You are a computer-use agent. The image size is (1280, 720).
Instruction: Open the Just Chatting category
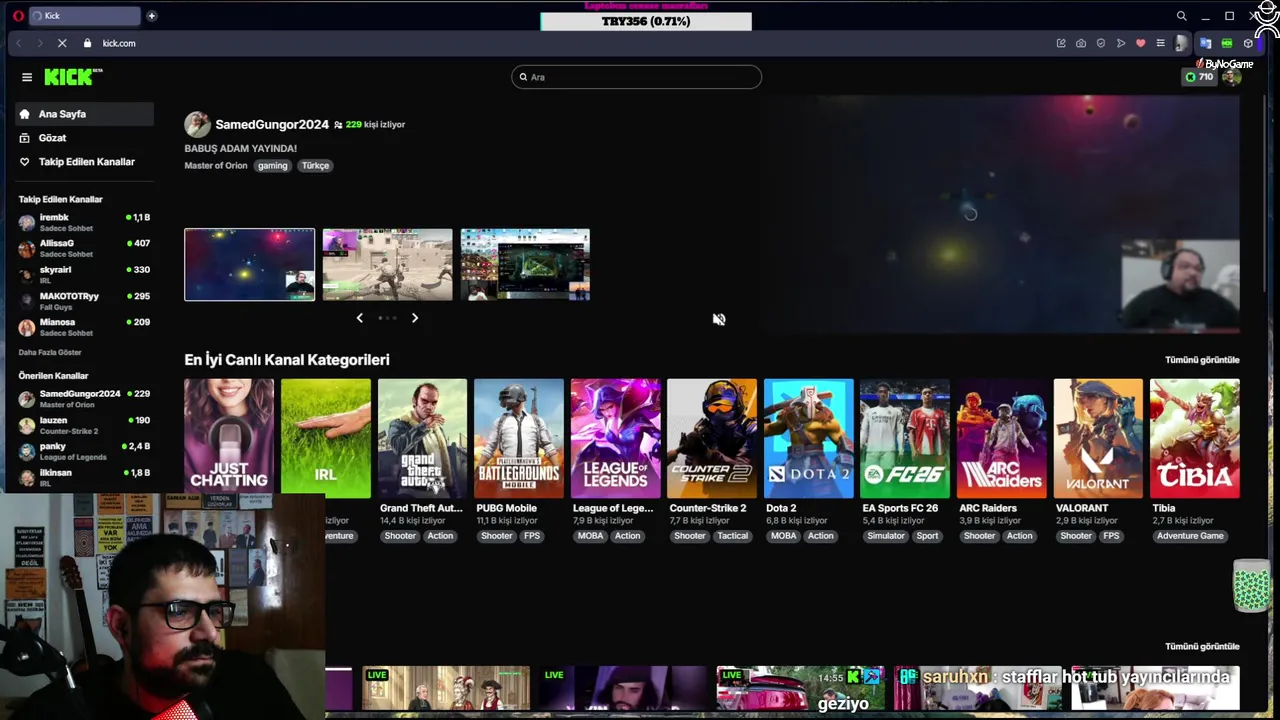point(229,438)
